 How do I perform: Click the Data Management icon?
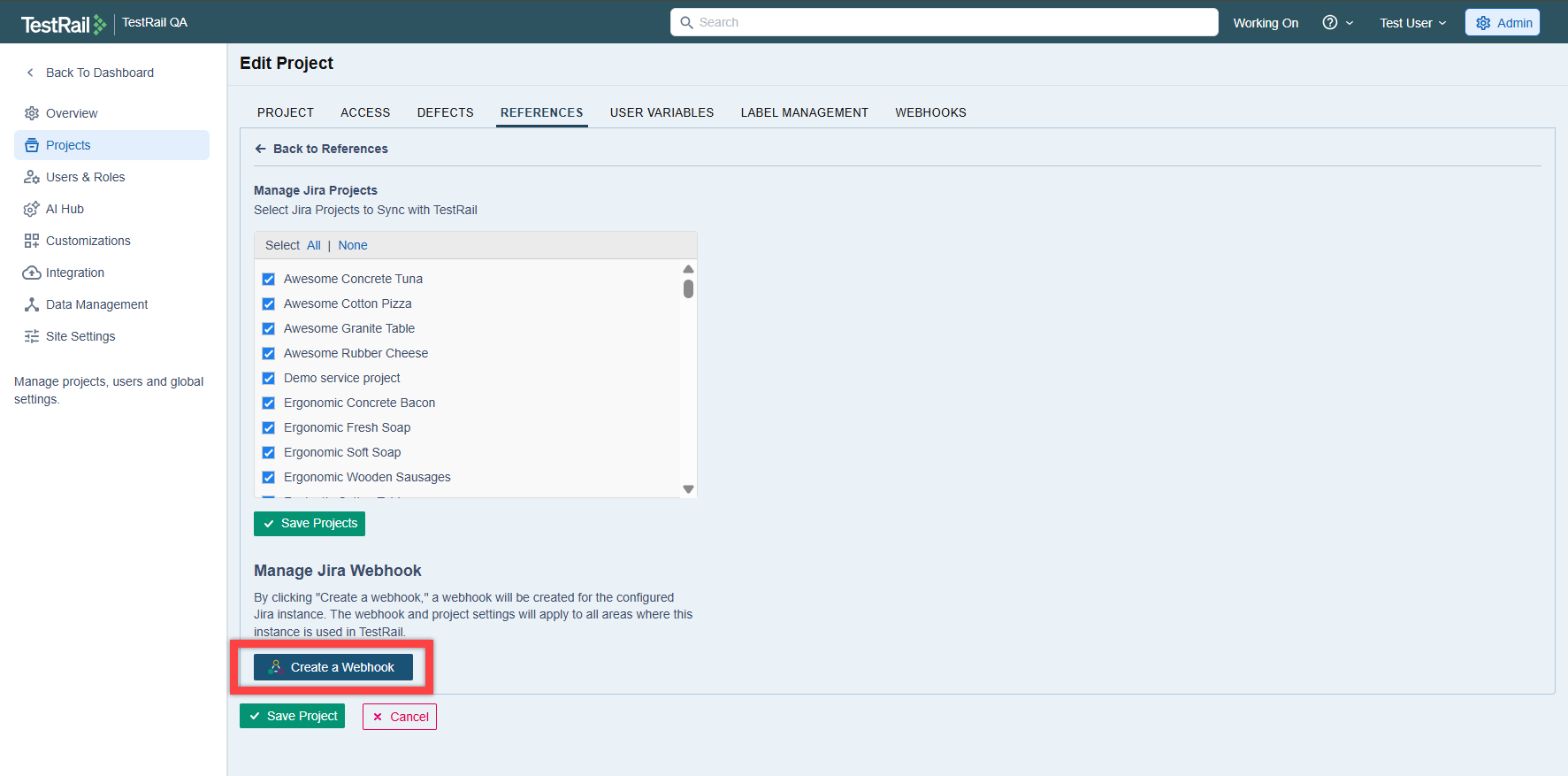[x=32, y=304]
